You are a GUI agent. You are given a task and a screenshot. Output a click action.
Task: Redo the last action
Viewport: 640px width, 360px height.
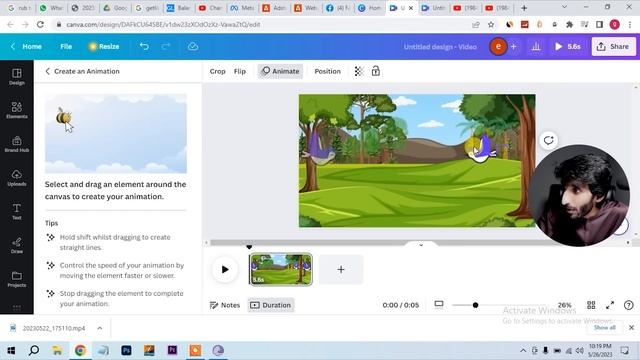click(x=166, y=47)
